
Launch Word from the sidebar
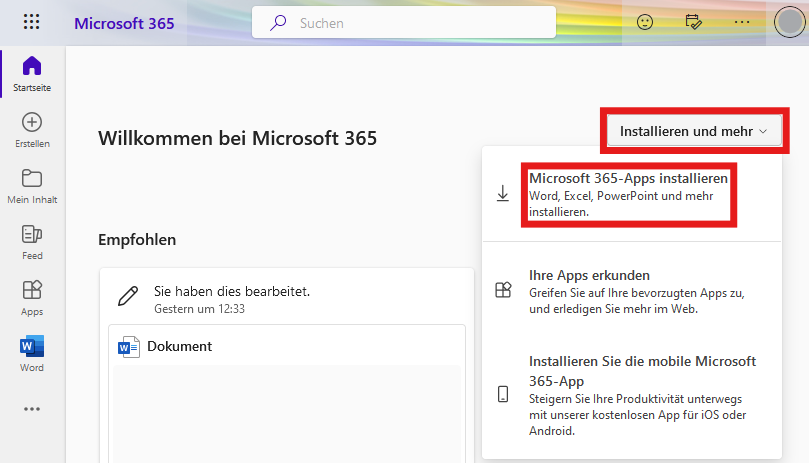[31, 354]
